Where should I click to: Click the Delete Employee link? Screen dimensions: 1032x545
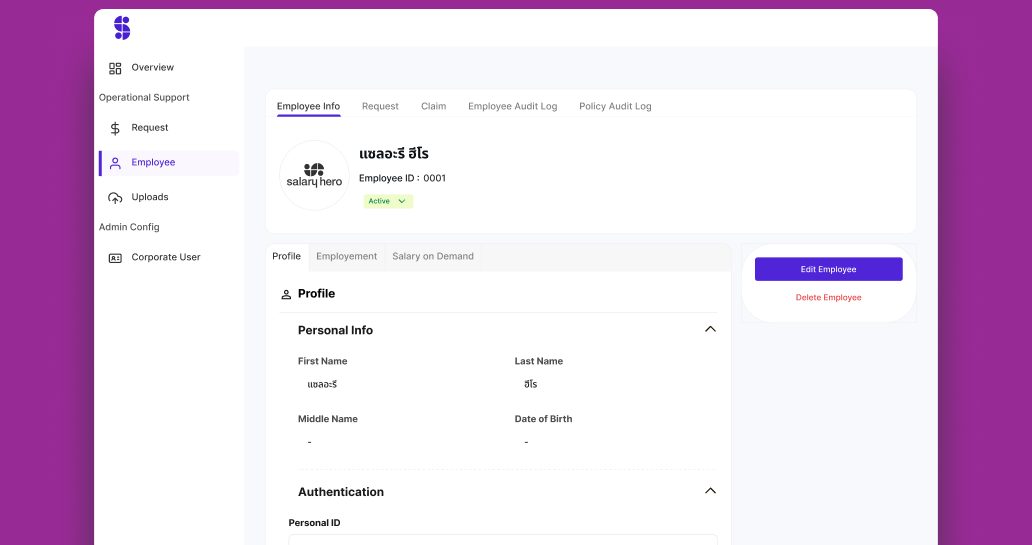[x=828, y=298]
